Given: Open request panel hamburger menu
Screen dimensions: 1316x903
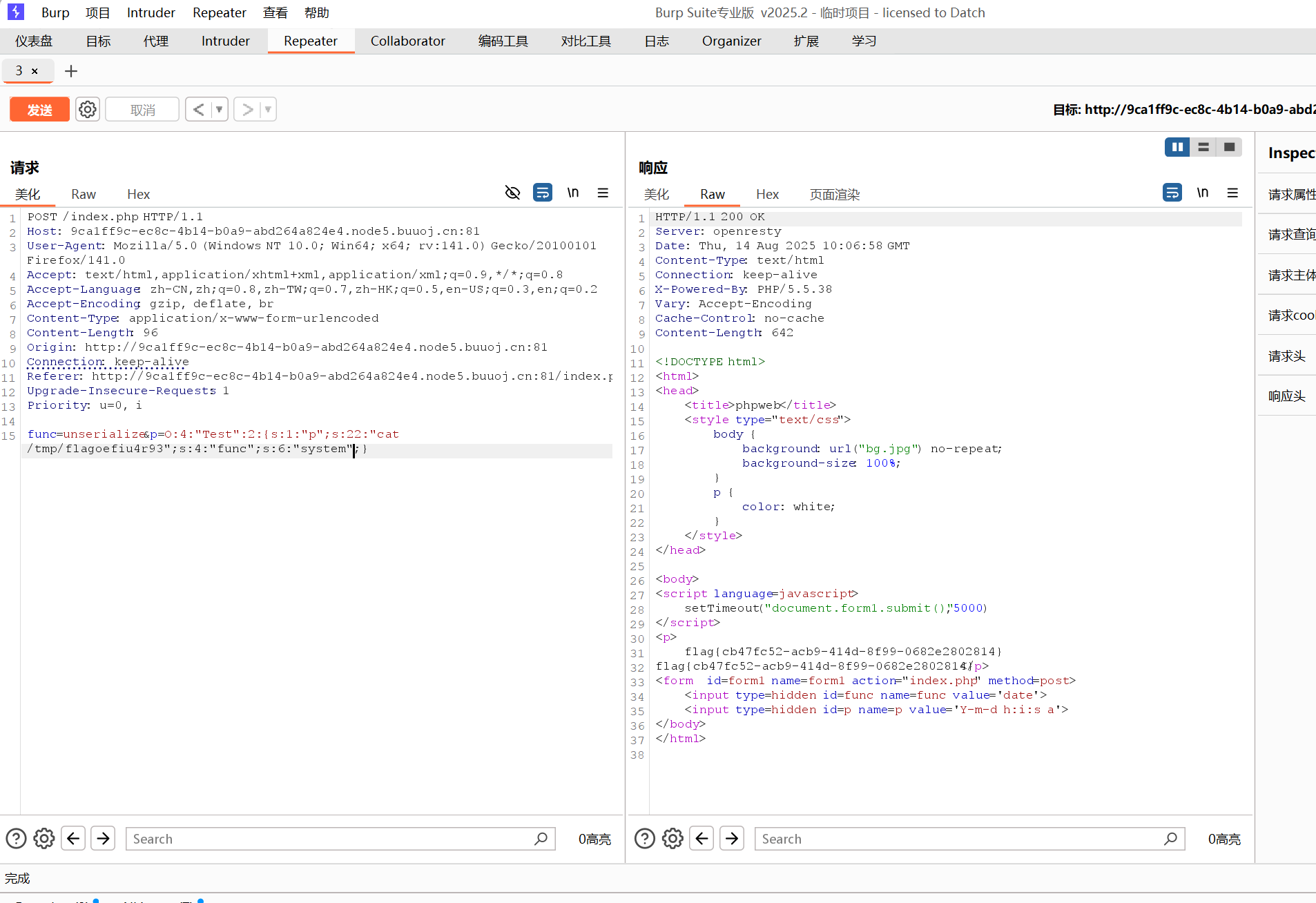Looking at the screenshot, I should 603,193.
